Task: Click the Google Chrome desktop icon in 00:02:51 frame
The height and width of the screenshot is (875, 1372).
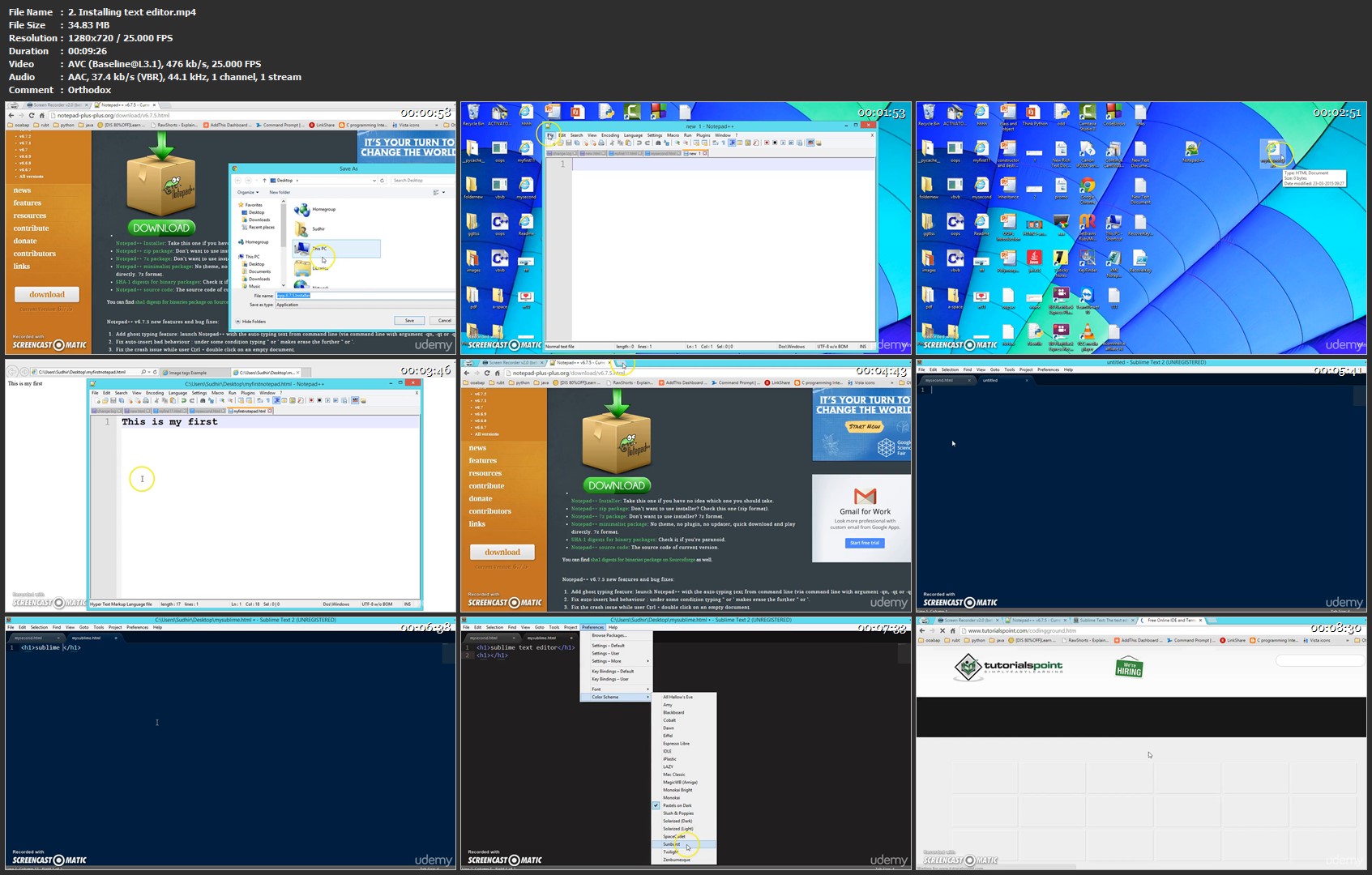Action: click(1088, 191)
